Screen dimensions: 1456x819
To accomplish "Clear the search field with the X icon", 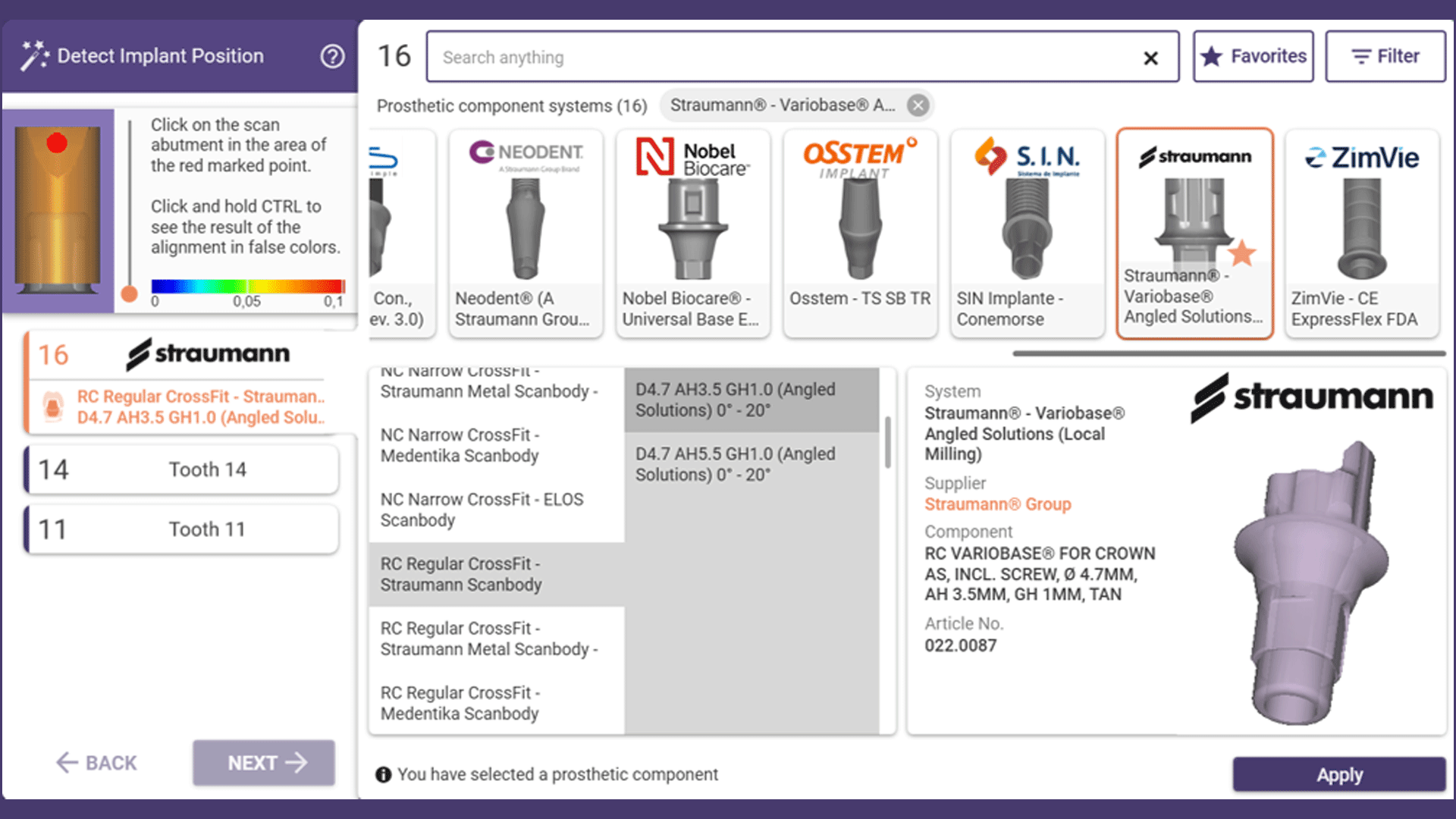I will point(1150,58).
